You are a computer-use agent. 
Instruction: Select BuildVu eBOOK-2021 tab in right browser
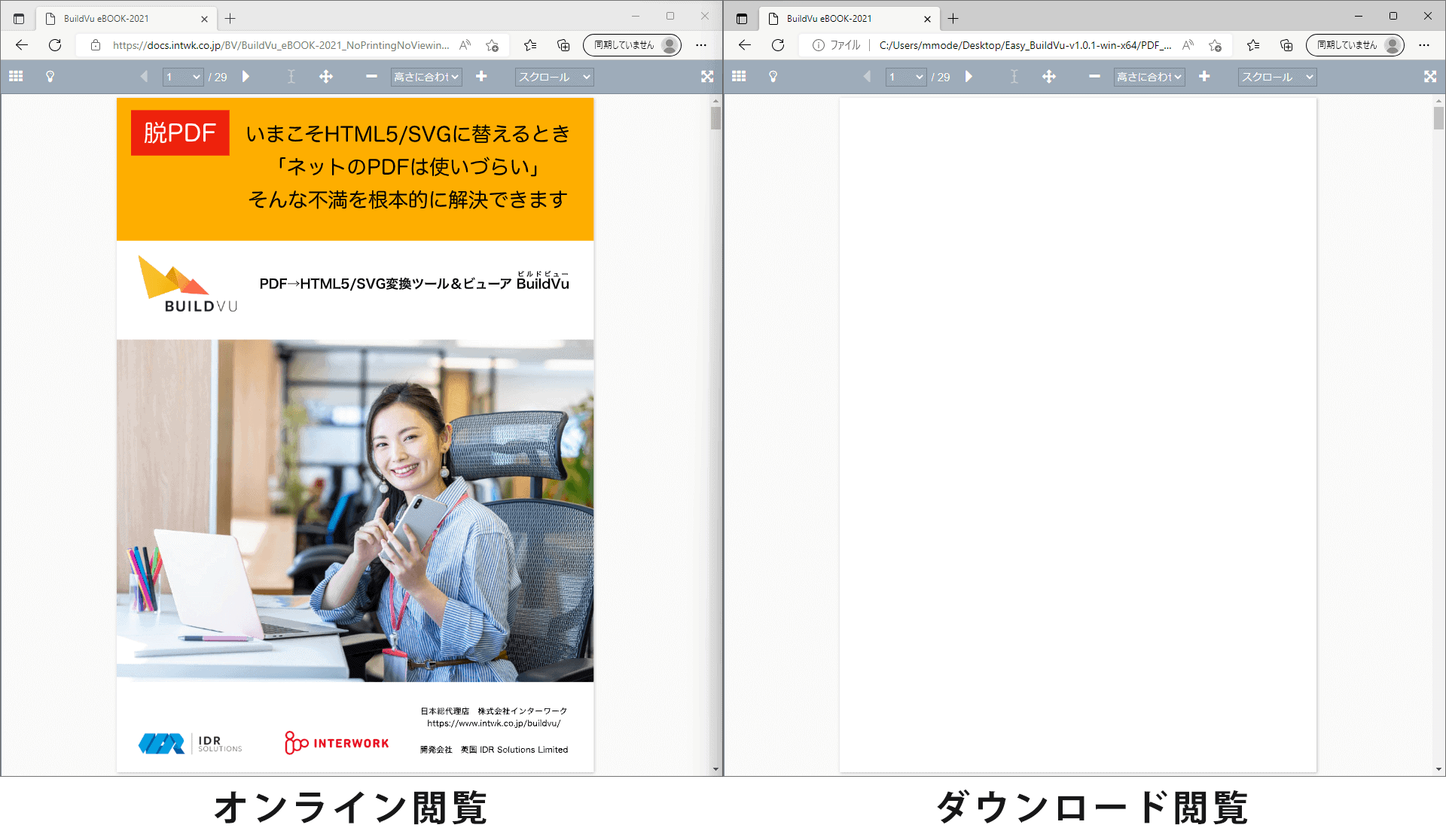tap(849, 18)
